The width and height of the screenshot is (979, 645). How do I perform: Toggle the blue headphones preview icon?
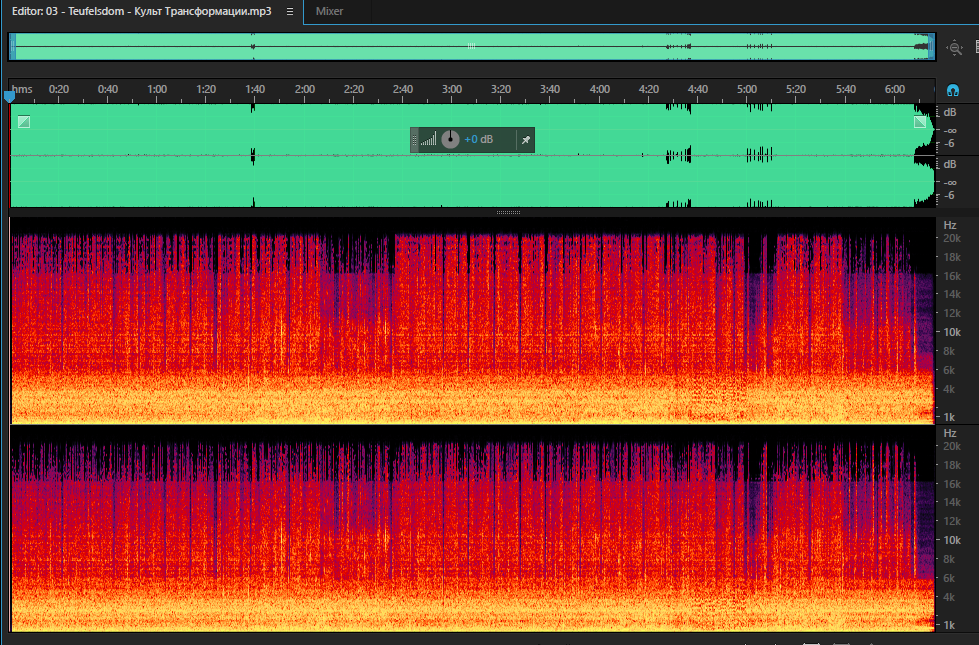coord(952,91)
